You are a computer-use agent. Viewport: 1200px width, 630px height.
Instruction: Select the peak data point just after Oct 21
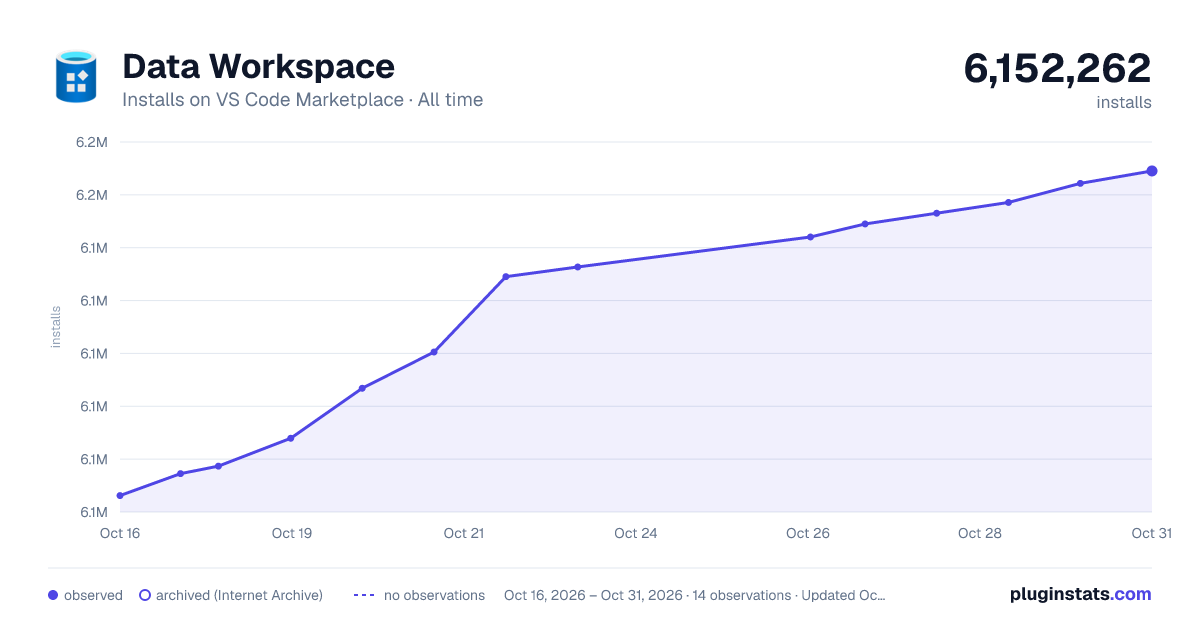click(x=506, y=277)
